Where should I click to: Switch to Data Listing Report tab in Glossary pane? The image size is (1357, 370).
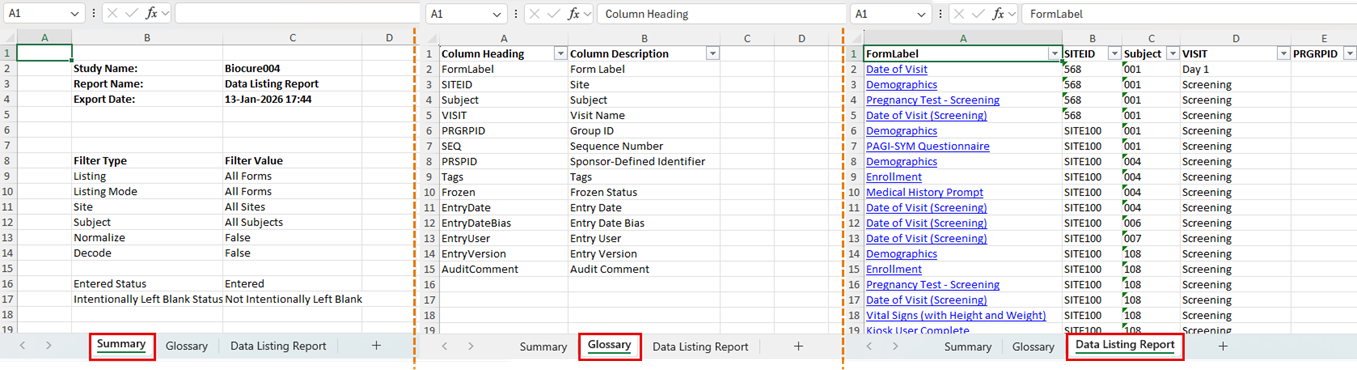pyautogui.click(x=700, y=346)
